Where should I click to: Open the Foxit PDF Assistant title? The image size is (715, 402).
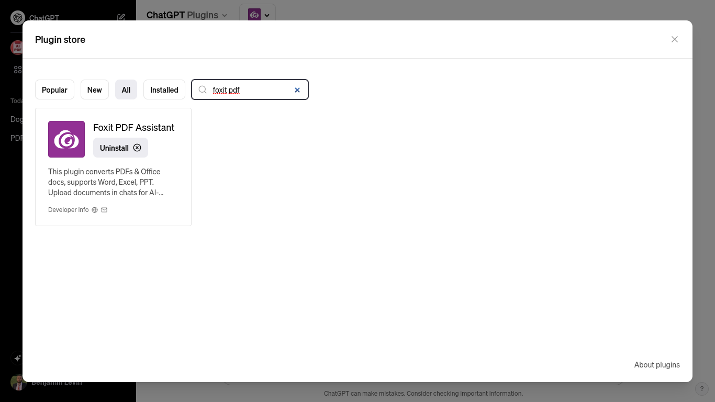[x=134, y=128]
